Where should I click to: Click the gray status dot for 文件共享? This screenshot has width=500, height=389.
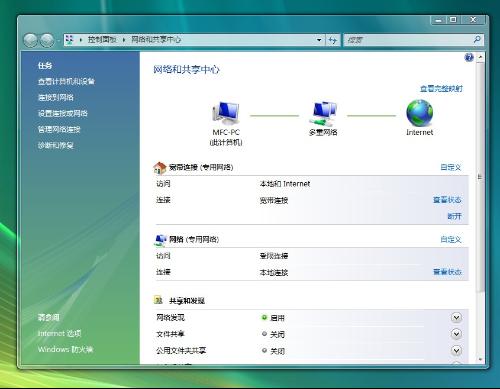pos(264,333)
